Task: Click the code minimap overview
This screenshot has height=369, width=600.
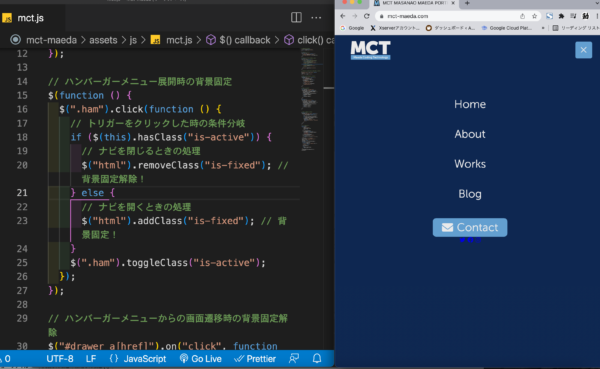Action: pos(310,100)
